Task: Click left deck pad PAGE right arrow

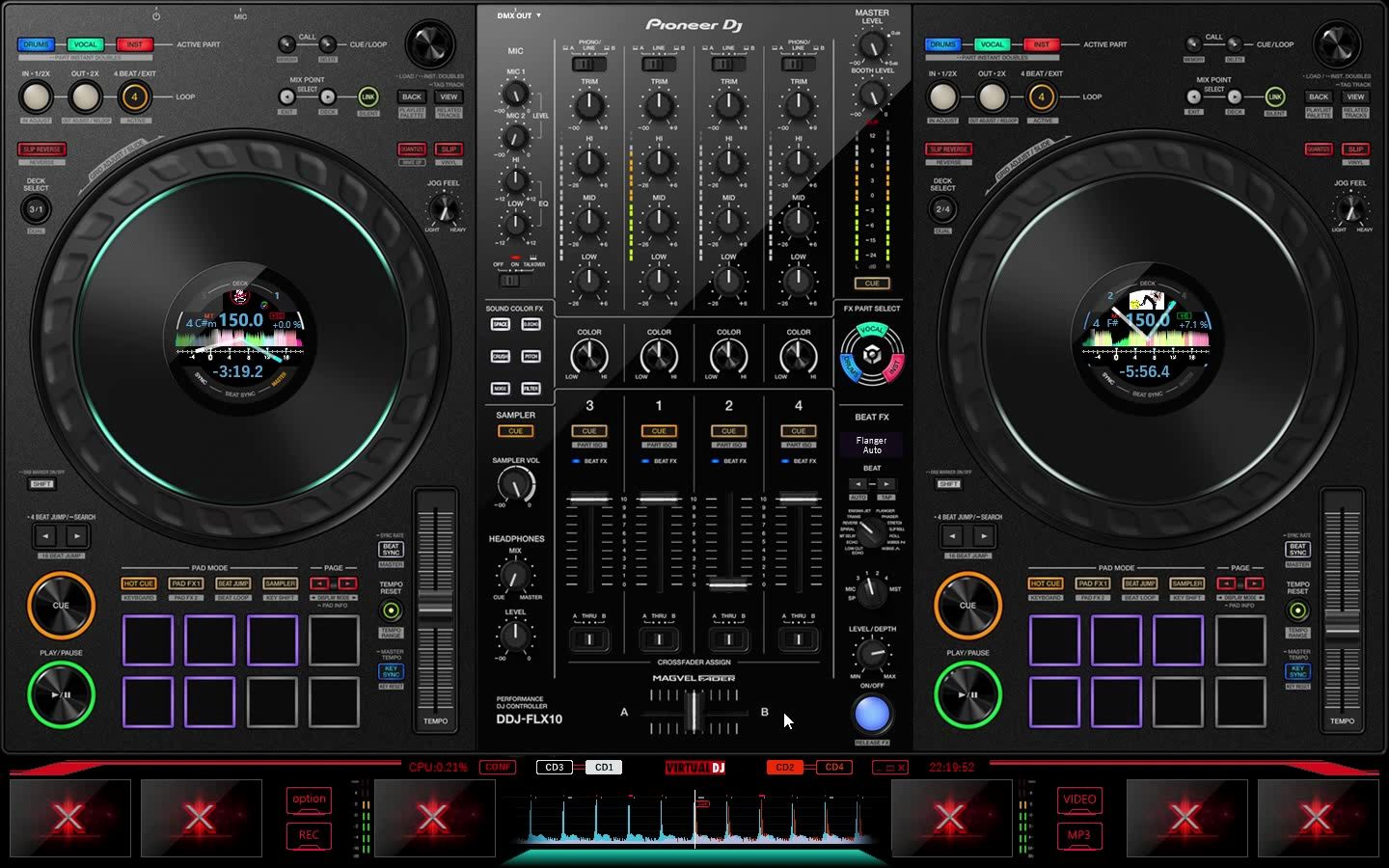Action: coord(347,583)
